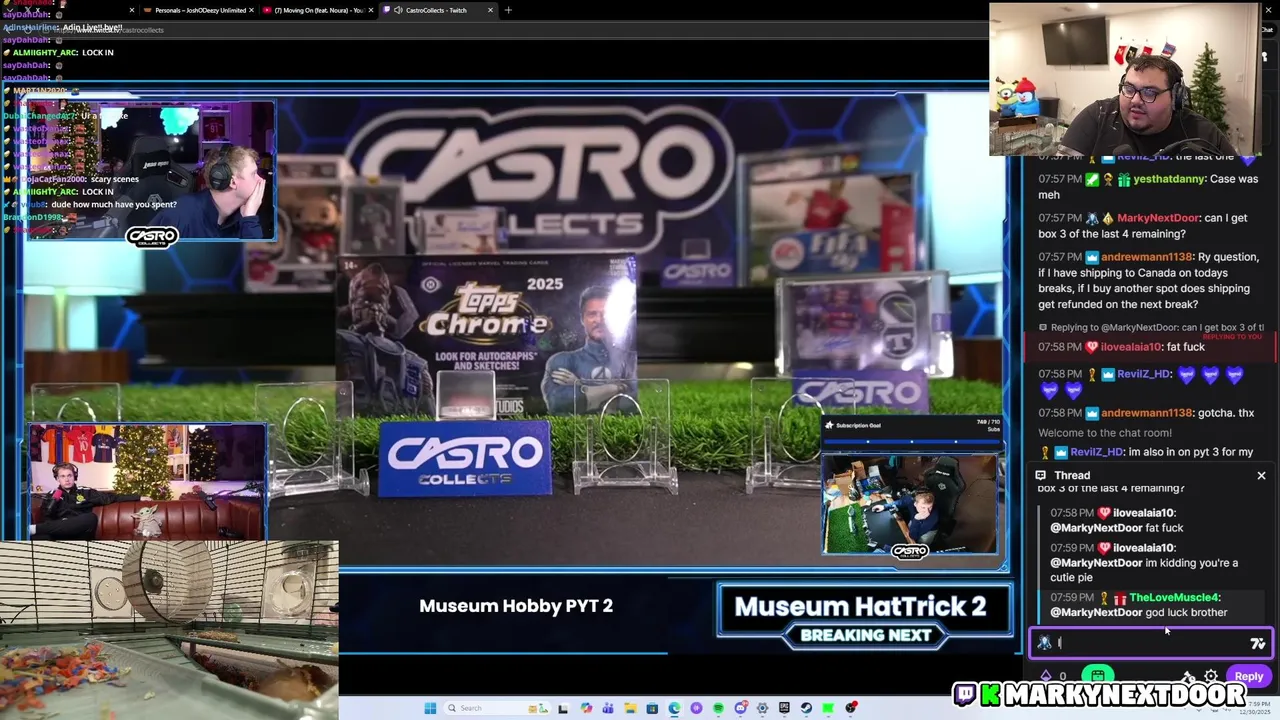
Task: Open the Windows Start menu
Action: point(430,708)
